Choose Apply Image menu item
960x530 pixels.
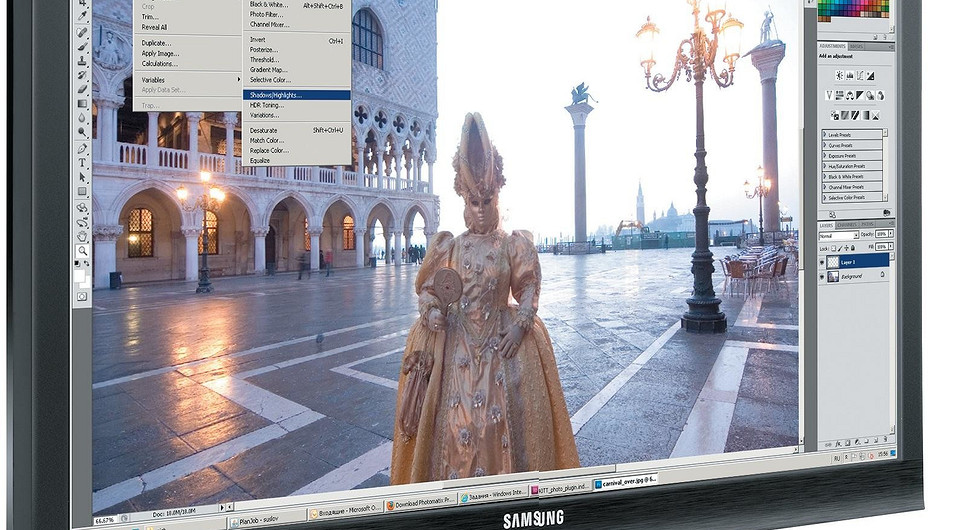[160, 53]
